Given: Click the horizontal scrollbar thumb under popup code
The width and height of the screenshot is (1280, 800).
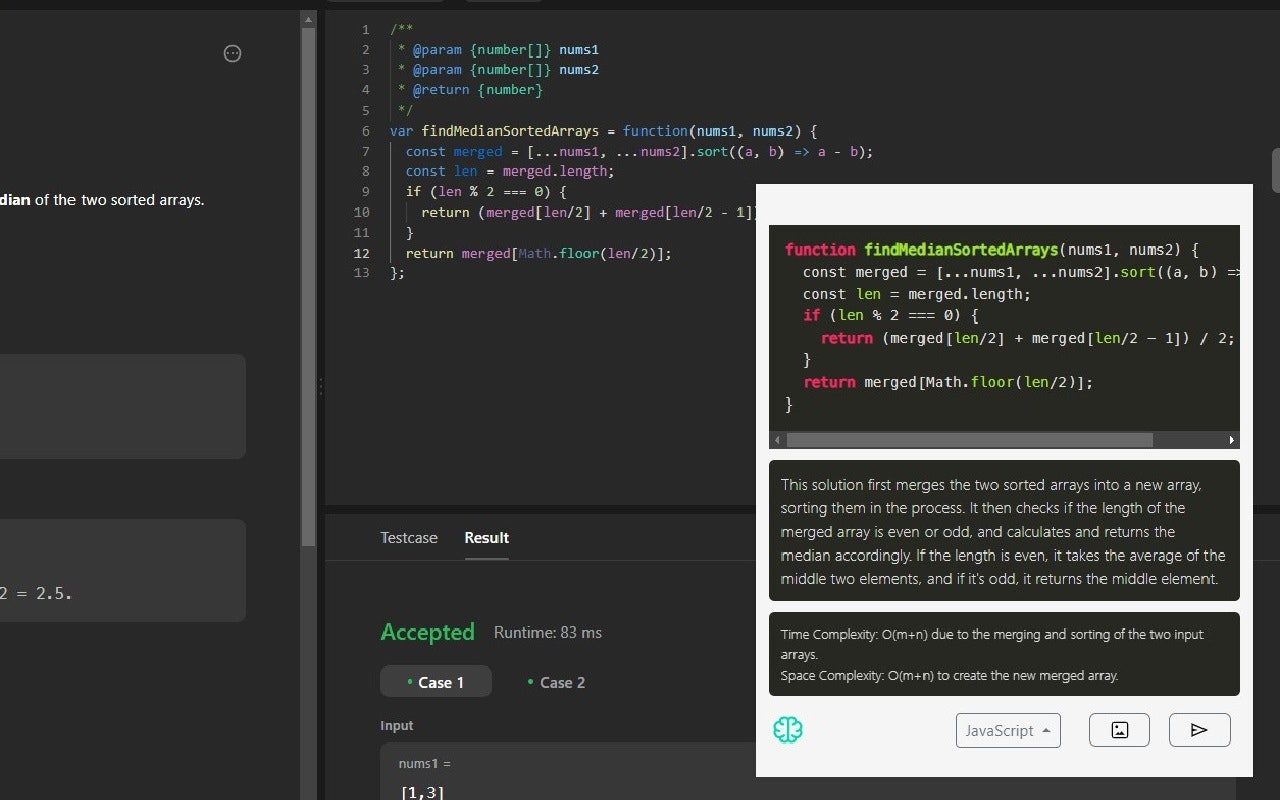Looking at the screenshot, I should click(x=969, y=440).
